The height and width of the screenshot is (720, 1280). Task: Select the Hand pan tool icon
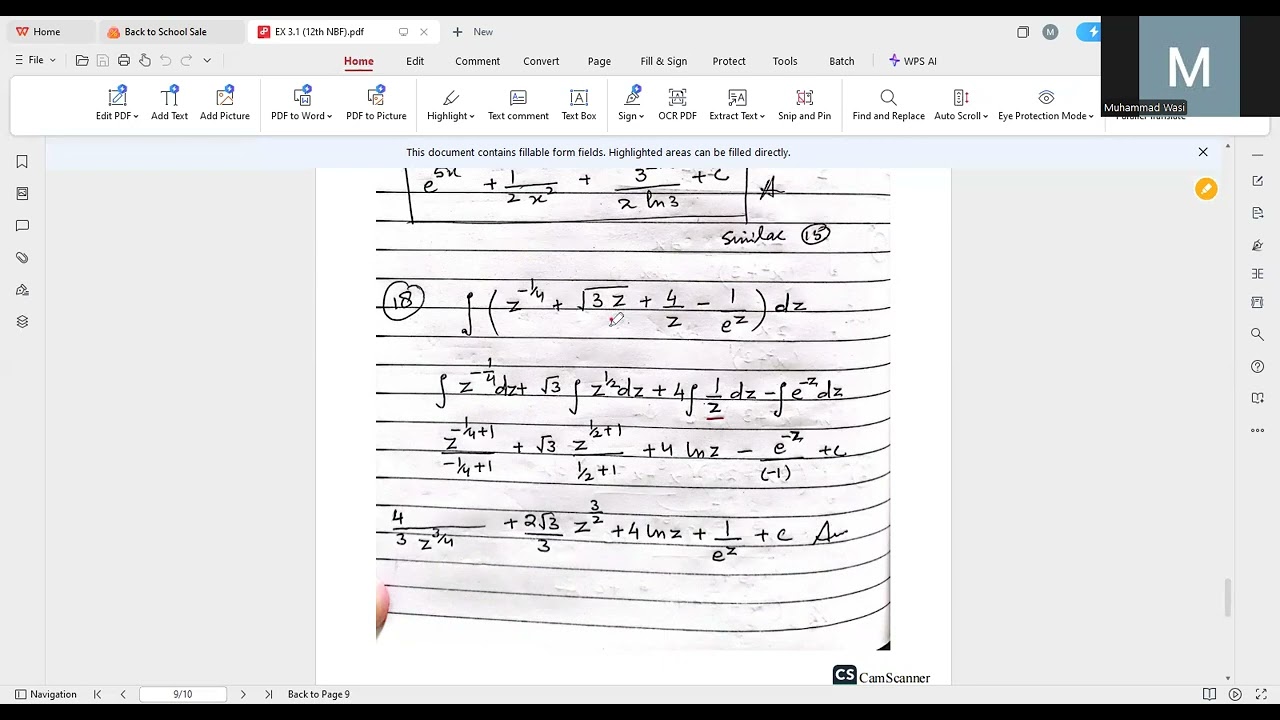pos(145,60)
